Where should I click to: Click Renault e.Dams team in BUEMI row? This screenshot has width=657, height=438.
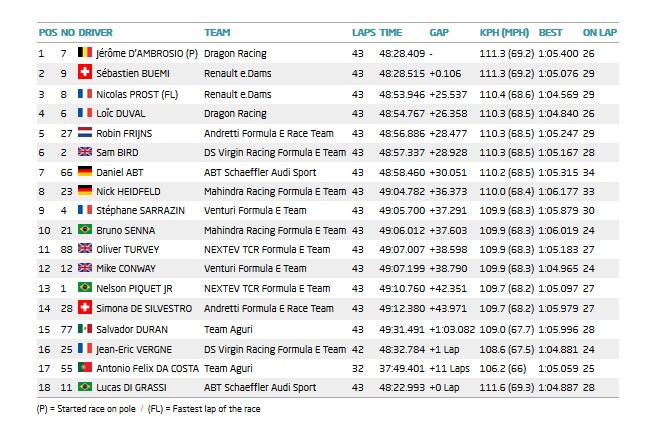coord(238,73)
